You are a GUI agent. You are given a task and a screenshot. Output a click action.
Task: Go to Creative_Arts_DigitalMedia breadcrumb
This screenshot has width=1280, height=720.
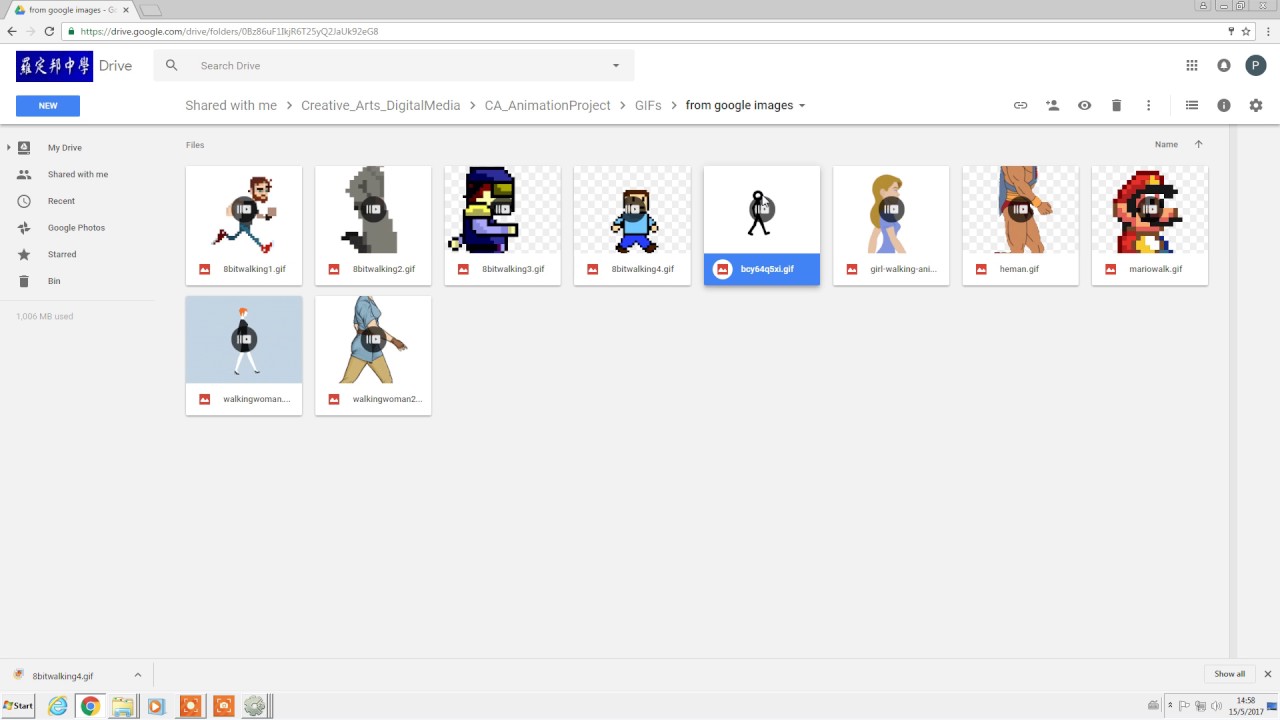coord(381,105)
